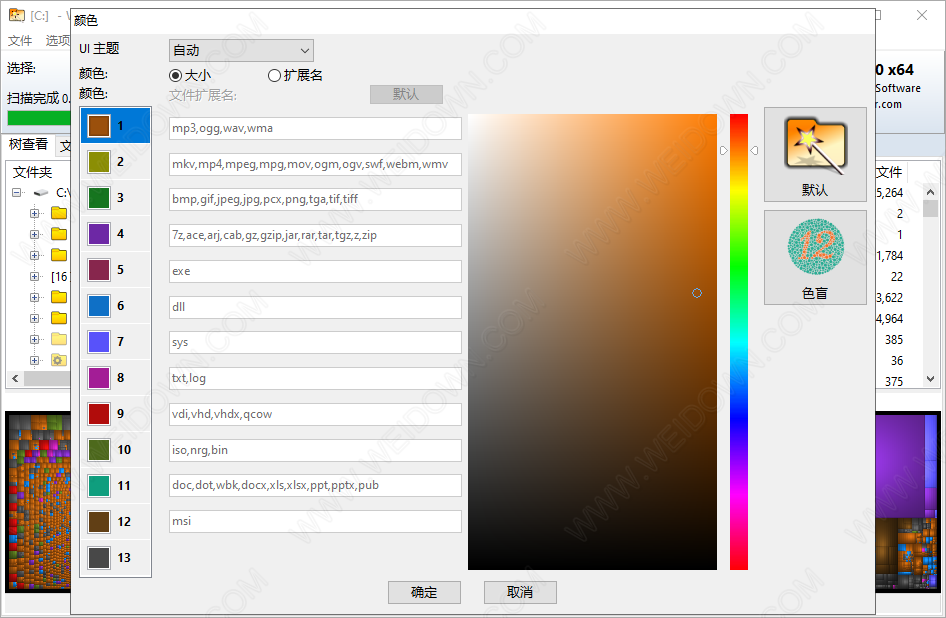The width and height of the screenshot is (946, 618).
Task: Switch to the 树查看 tab in main window
Action: click(28, 144)
